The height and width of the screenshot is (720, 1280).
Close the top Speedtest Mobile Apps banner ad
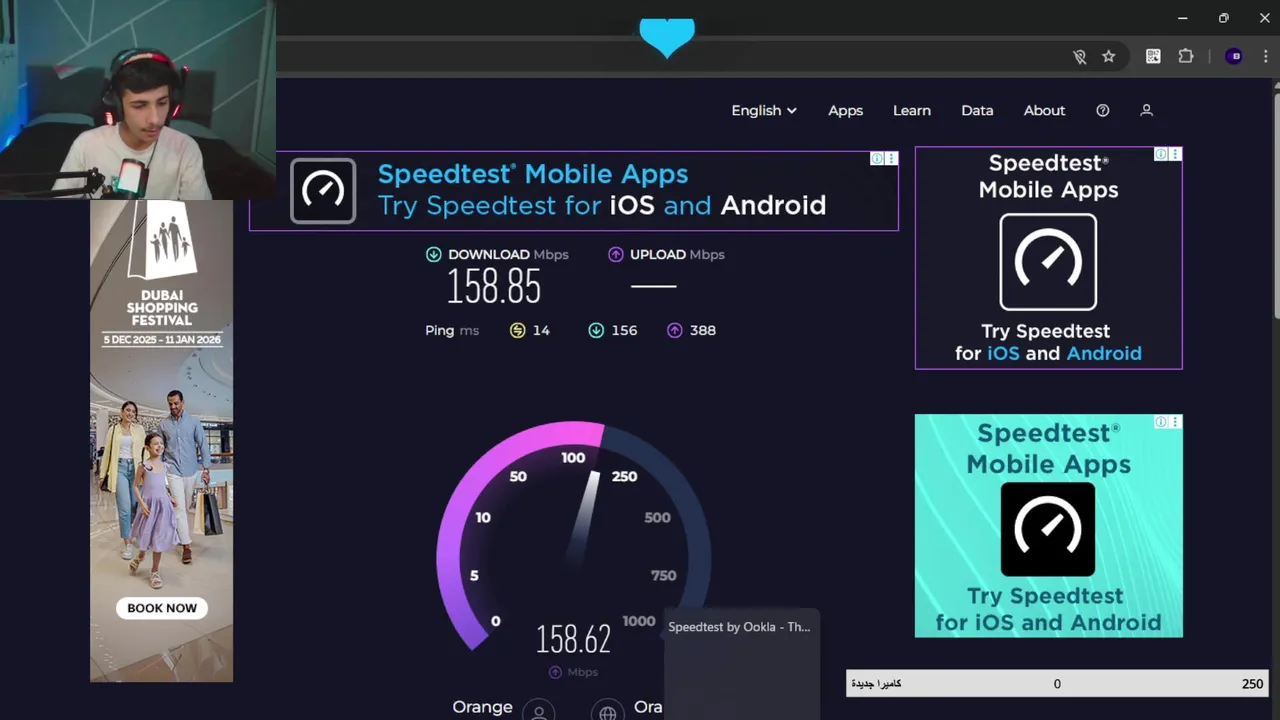(x=891, y=159)
